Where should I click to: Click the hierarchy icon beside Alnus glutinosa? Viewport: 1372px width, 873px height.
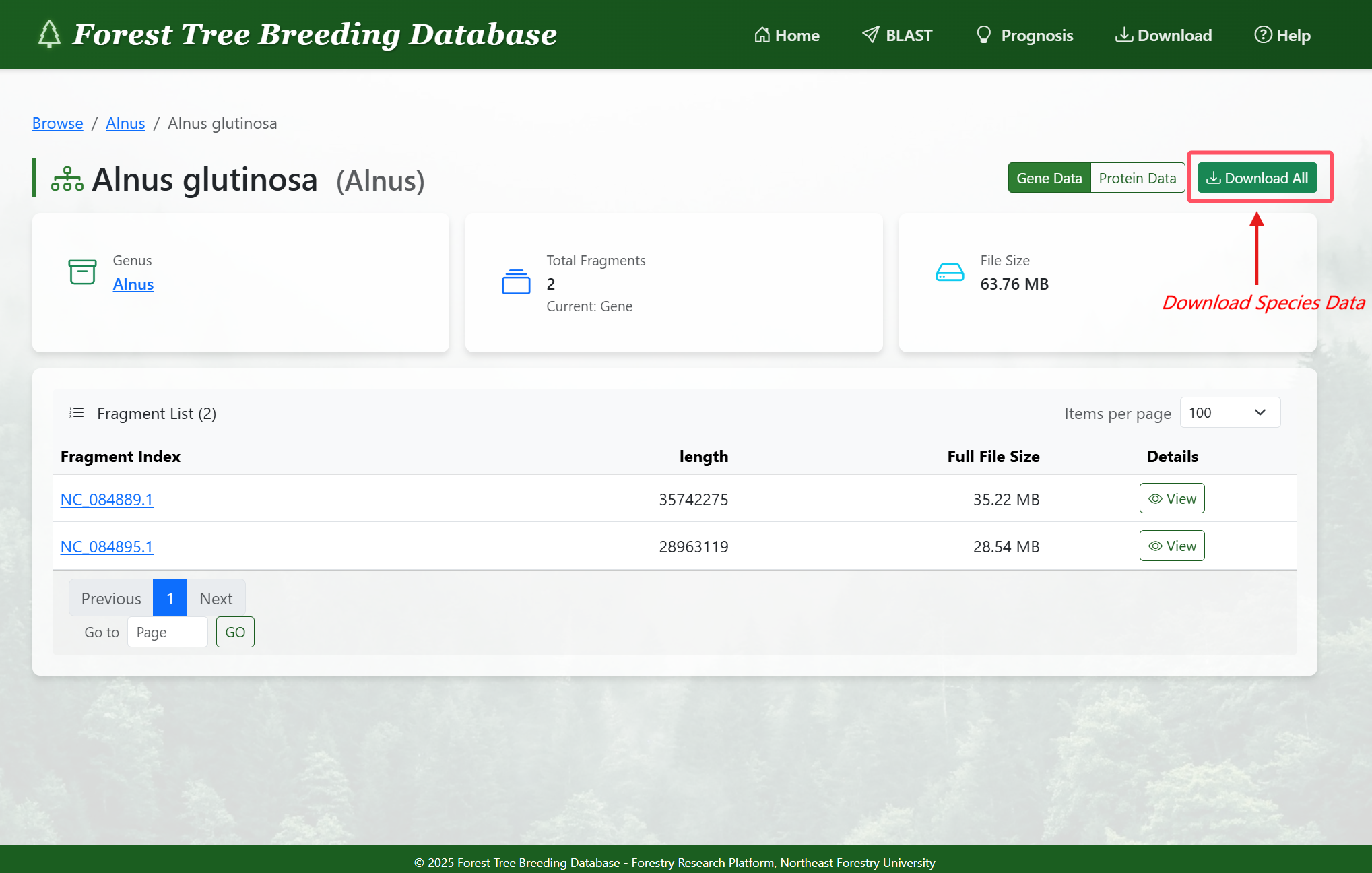tap(67, 179)
